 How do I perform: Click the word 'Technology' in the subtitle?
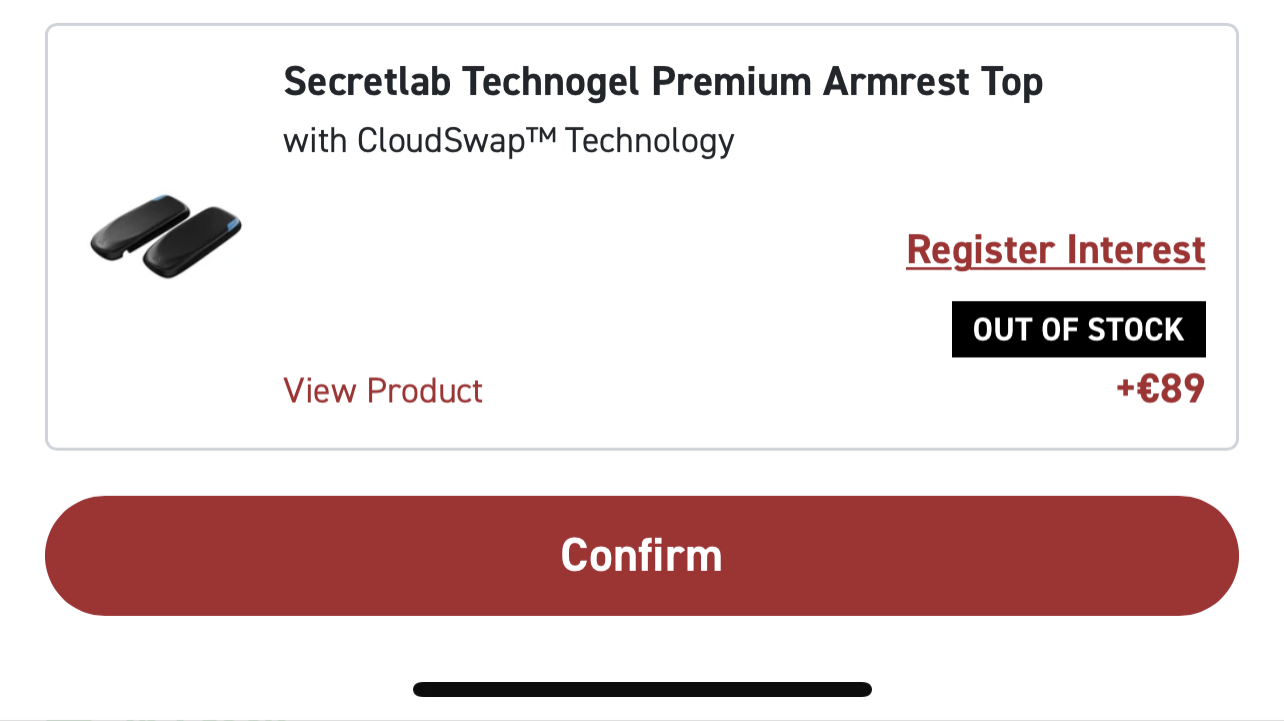(x=650, y=141)
